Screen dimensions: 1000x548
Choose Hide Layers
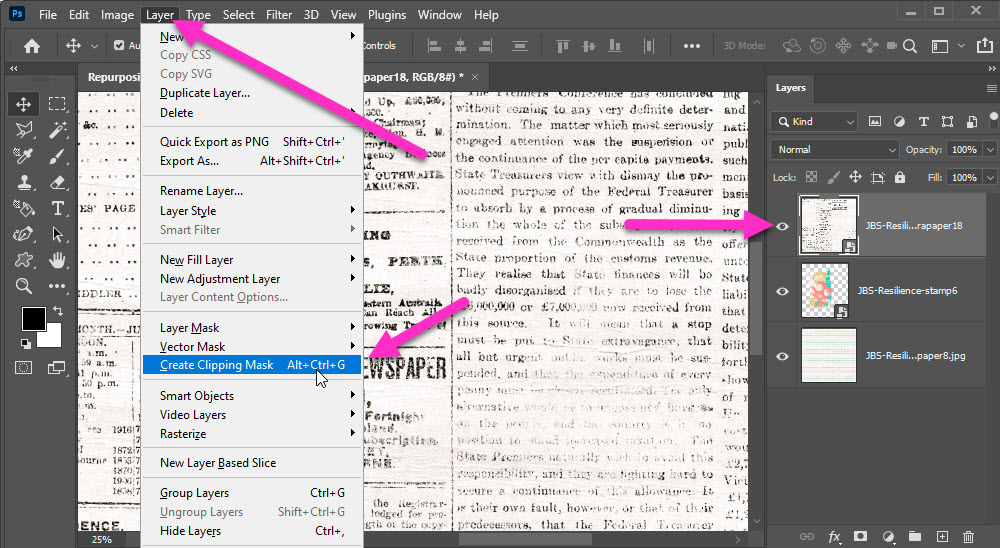(x=253, y=531)
